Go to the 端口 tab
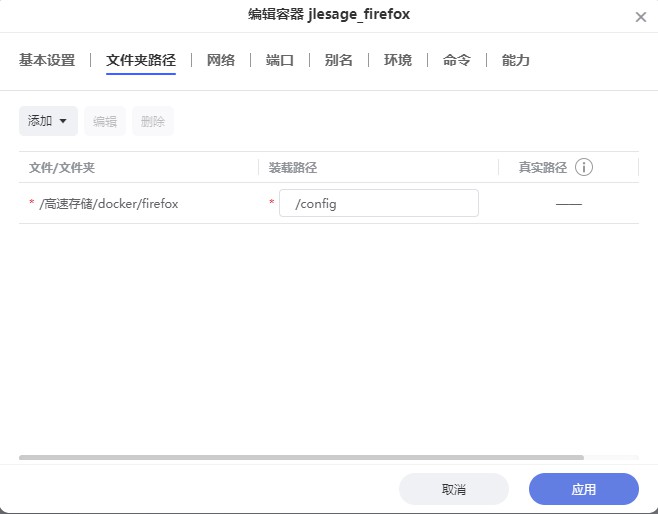Screen dimensions: 658x514 coord(279,60)
